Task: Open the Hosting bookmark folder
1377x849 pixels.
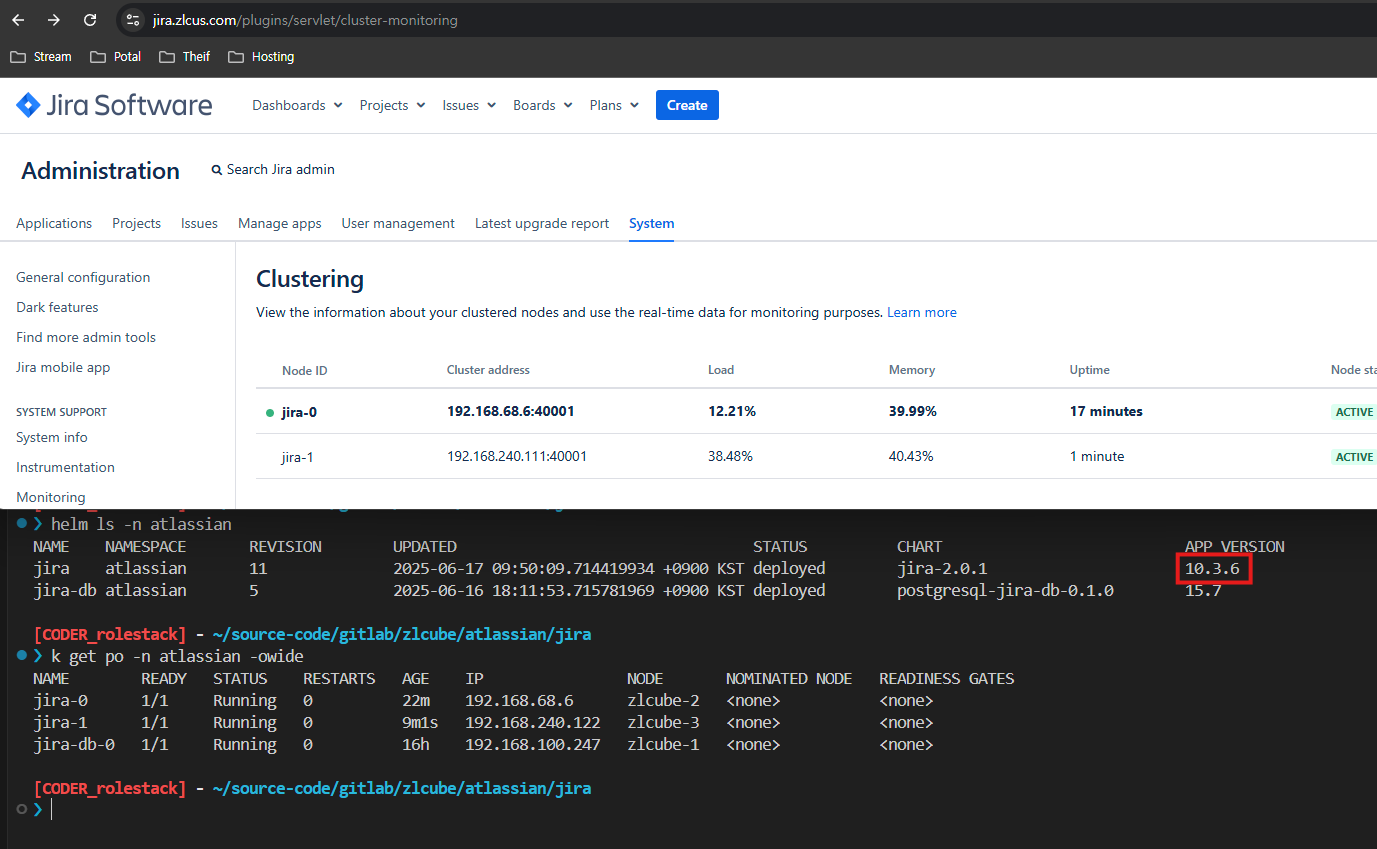Action: (261, 57)
